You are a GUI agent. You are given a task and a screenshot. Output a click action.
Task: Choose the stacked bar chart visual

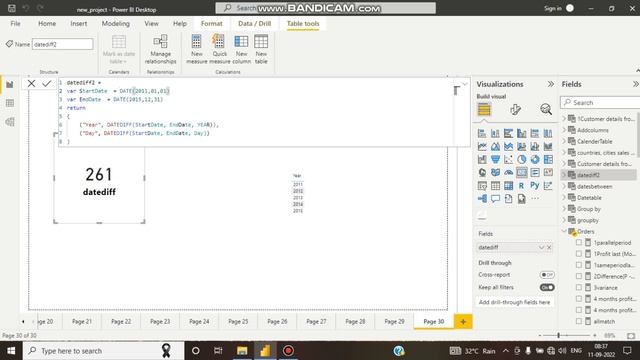tap(482, 133)
